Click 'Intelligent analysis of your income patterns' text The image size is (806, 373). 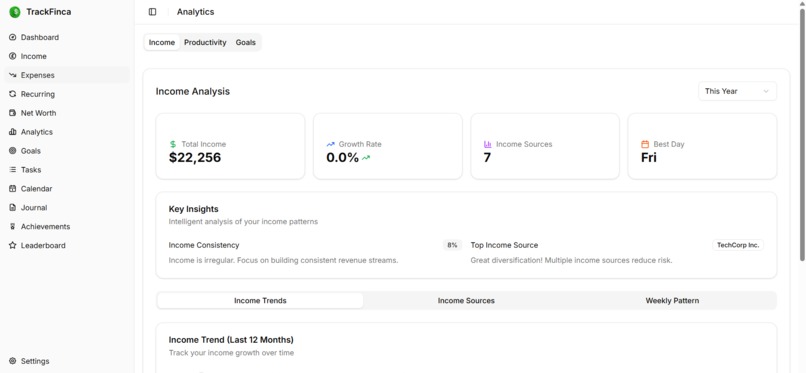pos(243,222)
